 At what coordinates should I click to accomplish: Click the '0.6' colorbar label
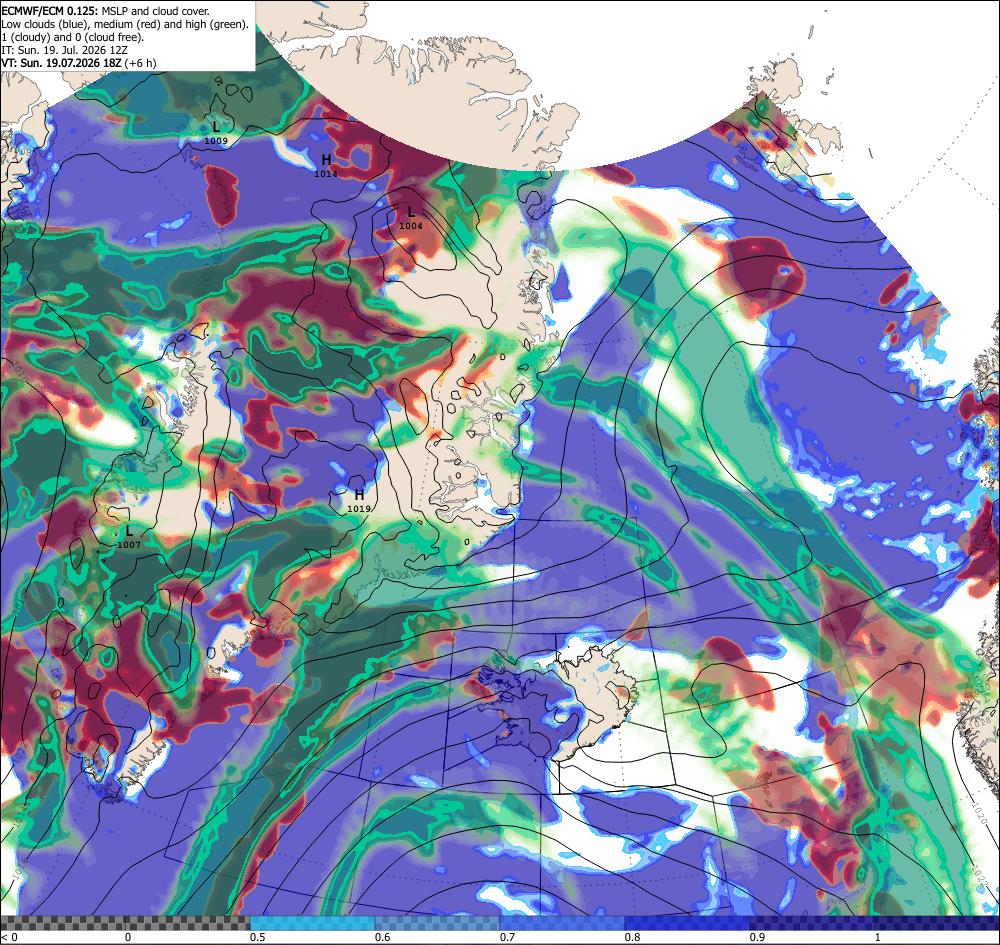point(383,937)
